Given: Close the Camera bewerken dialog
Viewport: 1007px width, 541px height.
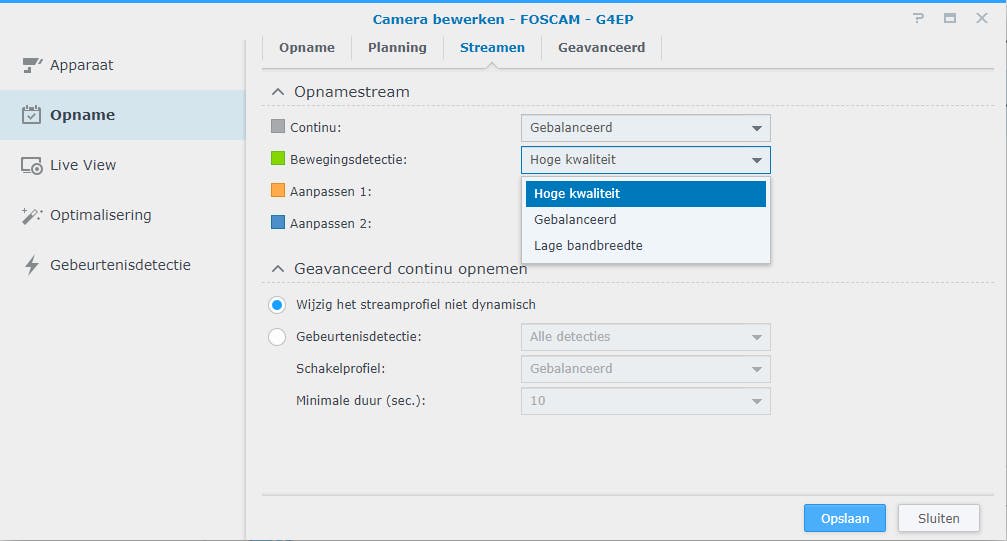Looking at the screenshot, I should (982, 19).
